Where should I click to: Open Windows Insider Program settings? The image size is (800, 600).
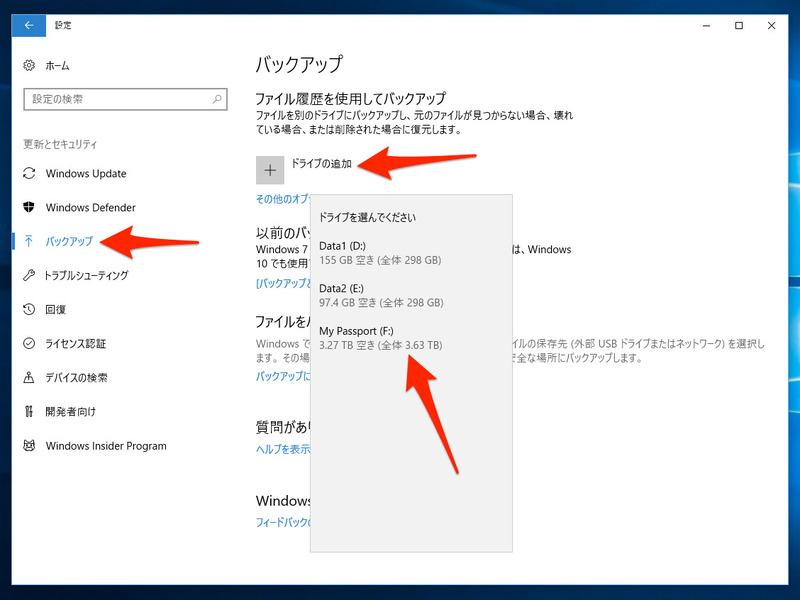click(x=106, y=445)
